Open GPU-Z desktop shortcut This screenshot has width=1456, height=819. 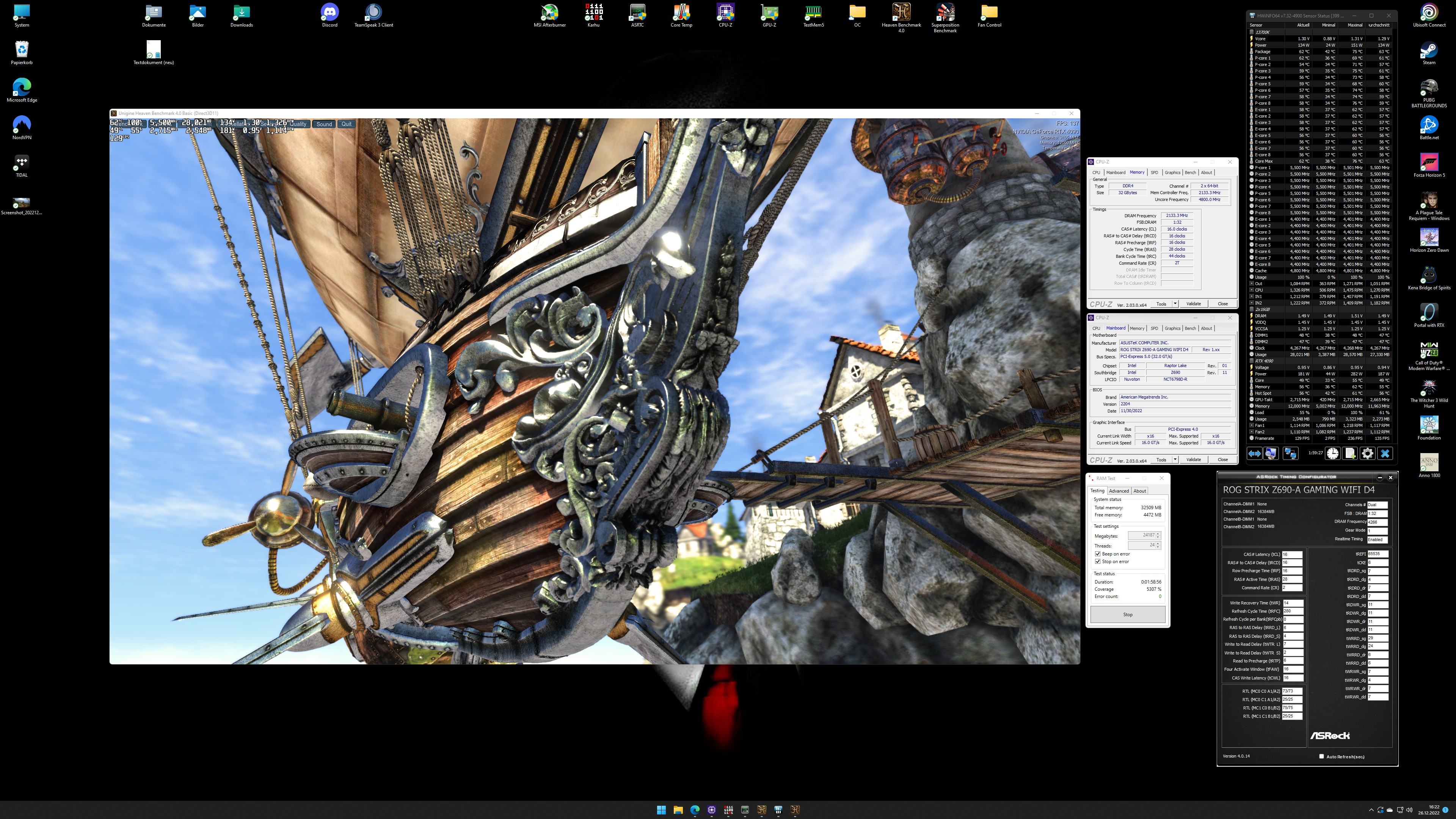click(769, 15)
